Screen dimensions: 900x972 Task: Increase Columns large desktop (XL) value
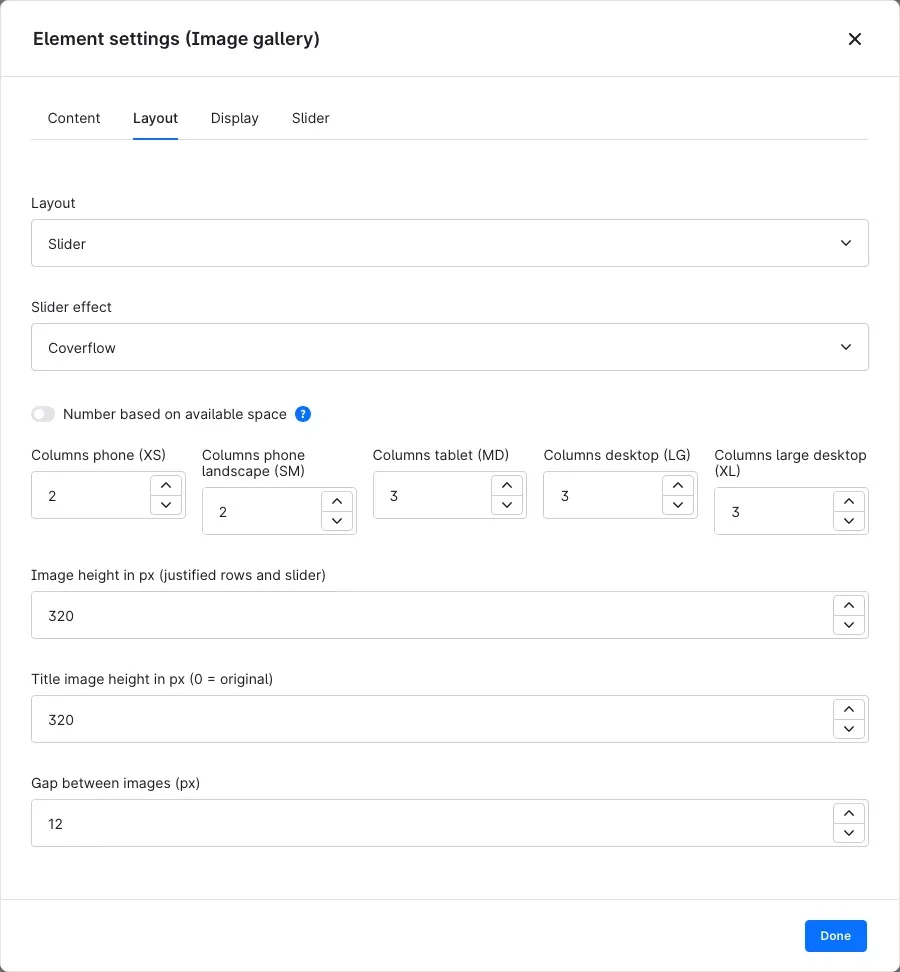pyautogui.click(x=849, y=501)
